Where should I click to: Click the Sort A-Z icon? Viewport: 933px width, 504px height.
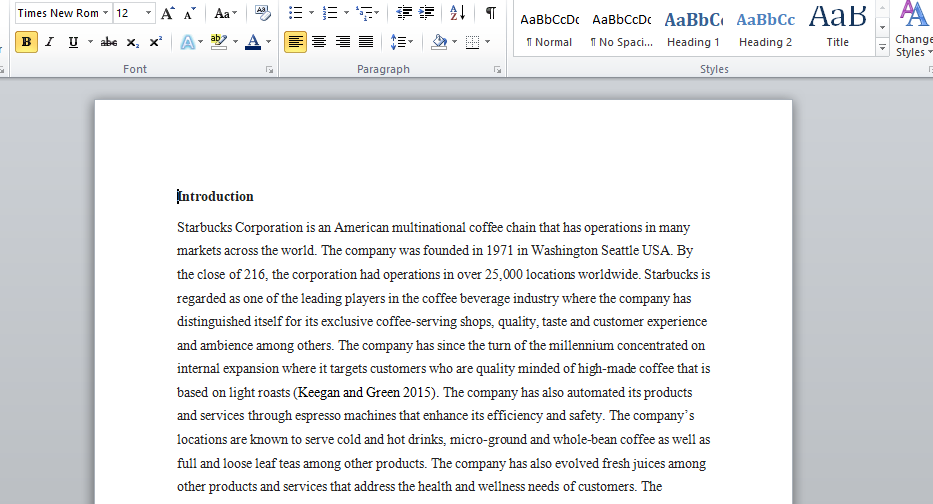pos(458,13)
